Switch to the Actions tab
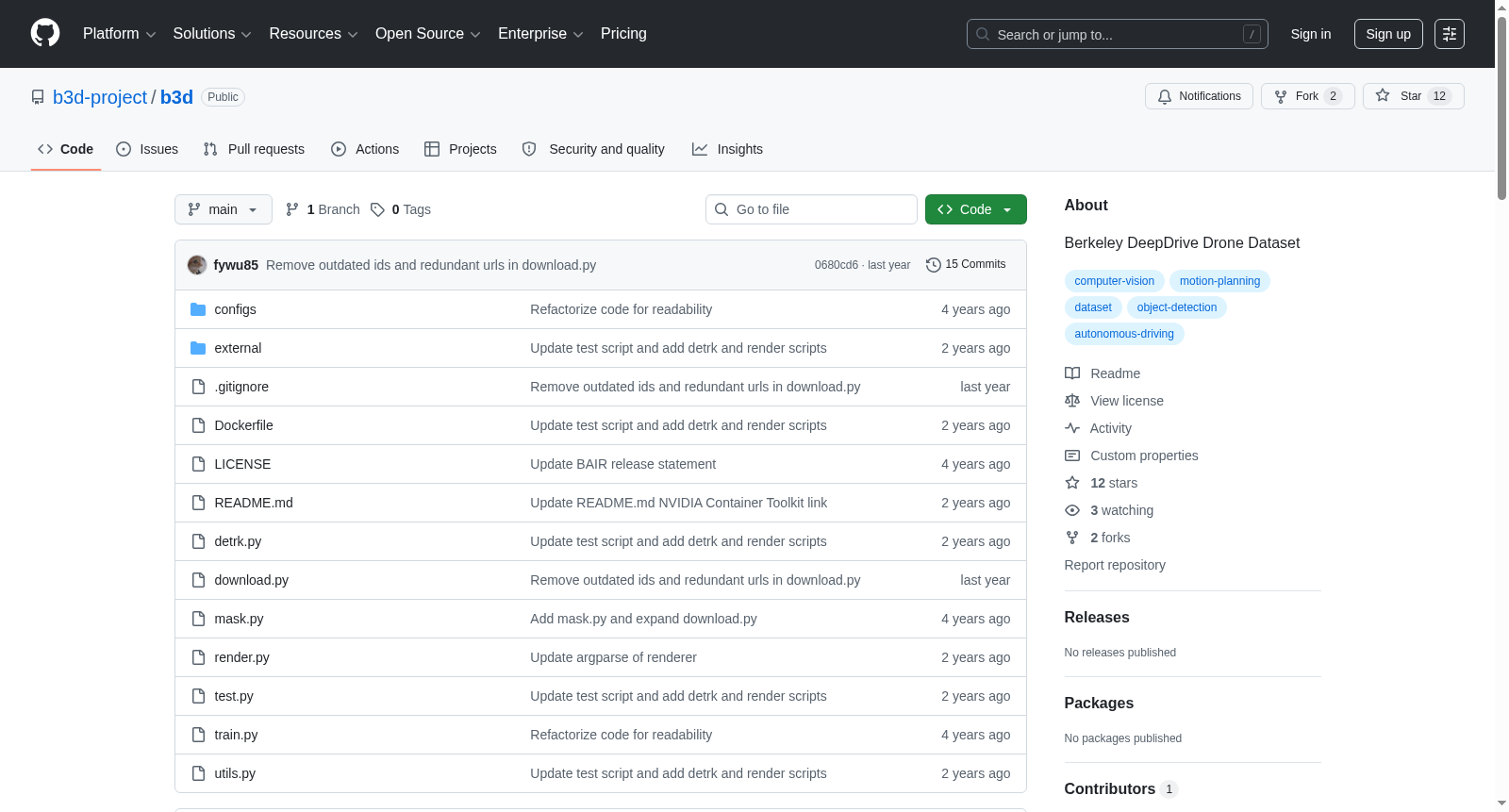The image size is (1509, 812). pos(365,149)
